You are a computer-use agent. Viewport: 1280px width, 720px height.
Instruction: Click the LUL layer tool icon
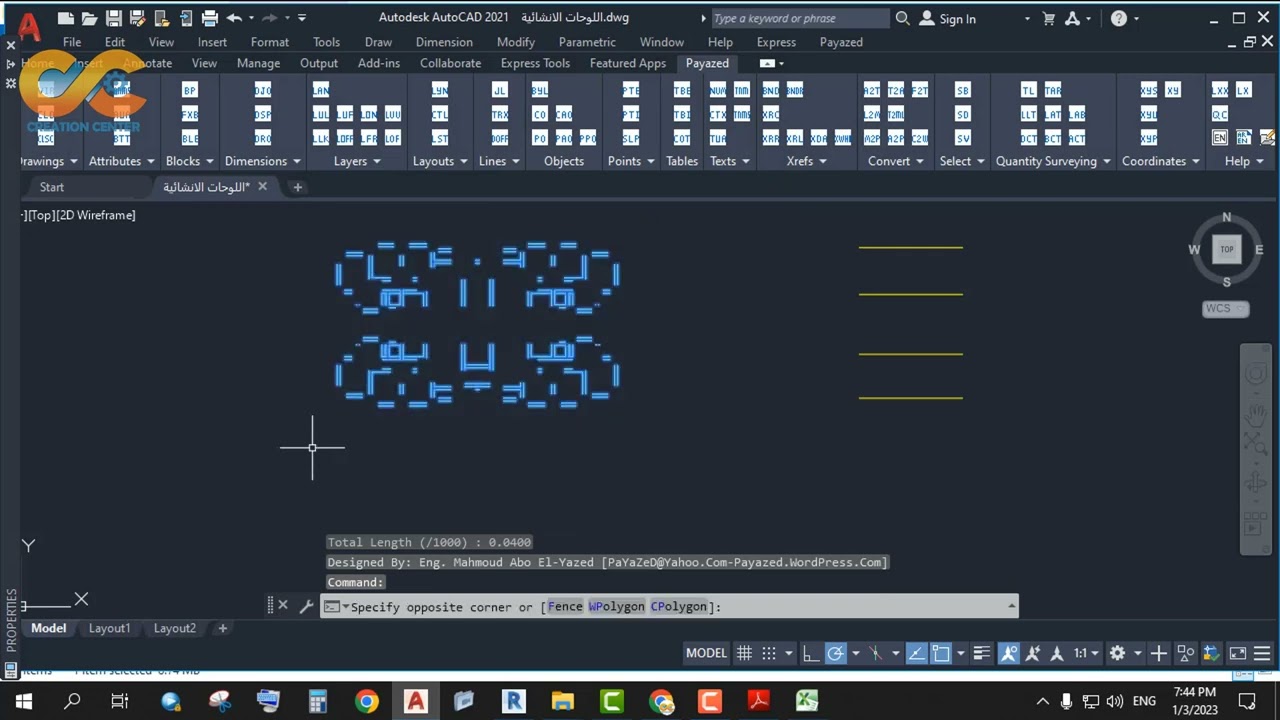click(x=321, y=114)
